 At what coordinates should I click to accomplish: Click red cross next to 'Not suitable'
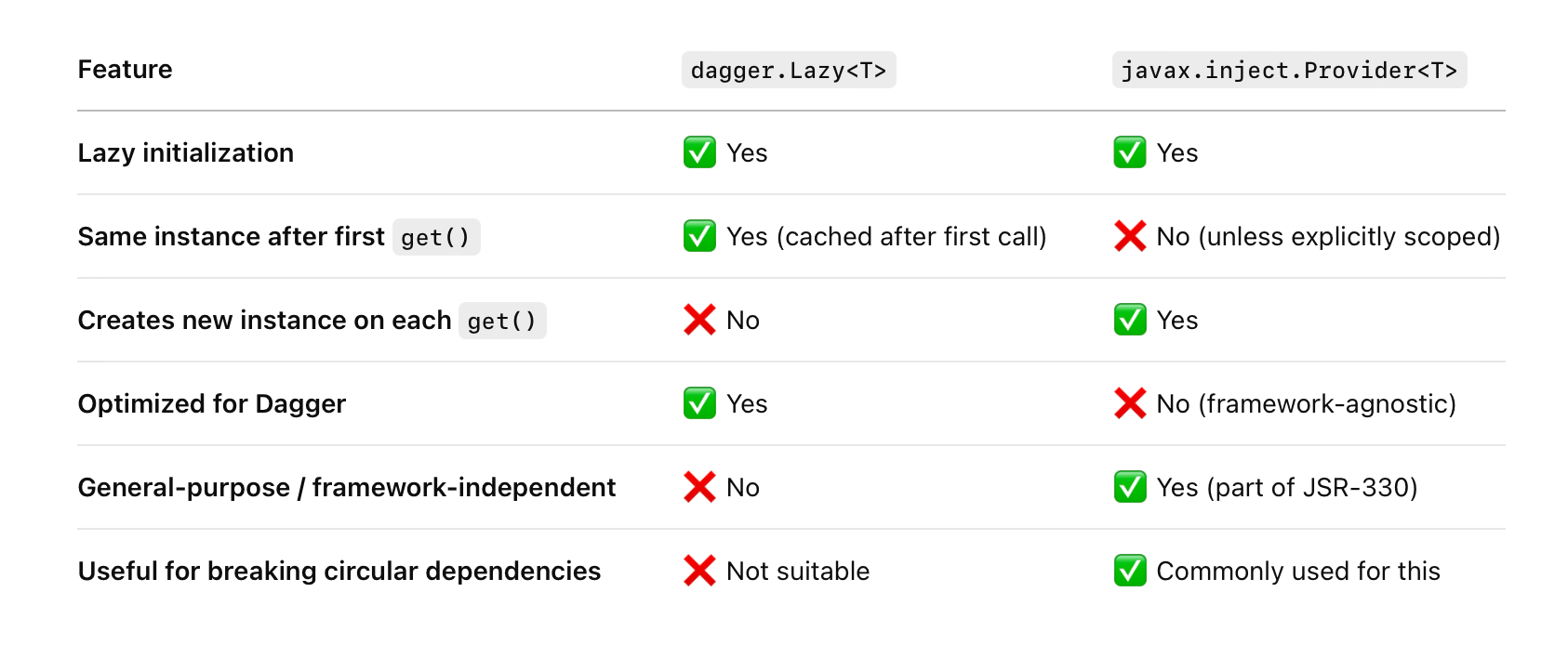point(699,571)
